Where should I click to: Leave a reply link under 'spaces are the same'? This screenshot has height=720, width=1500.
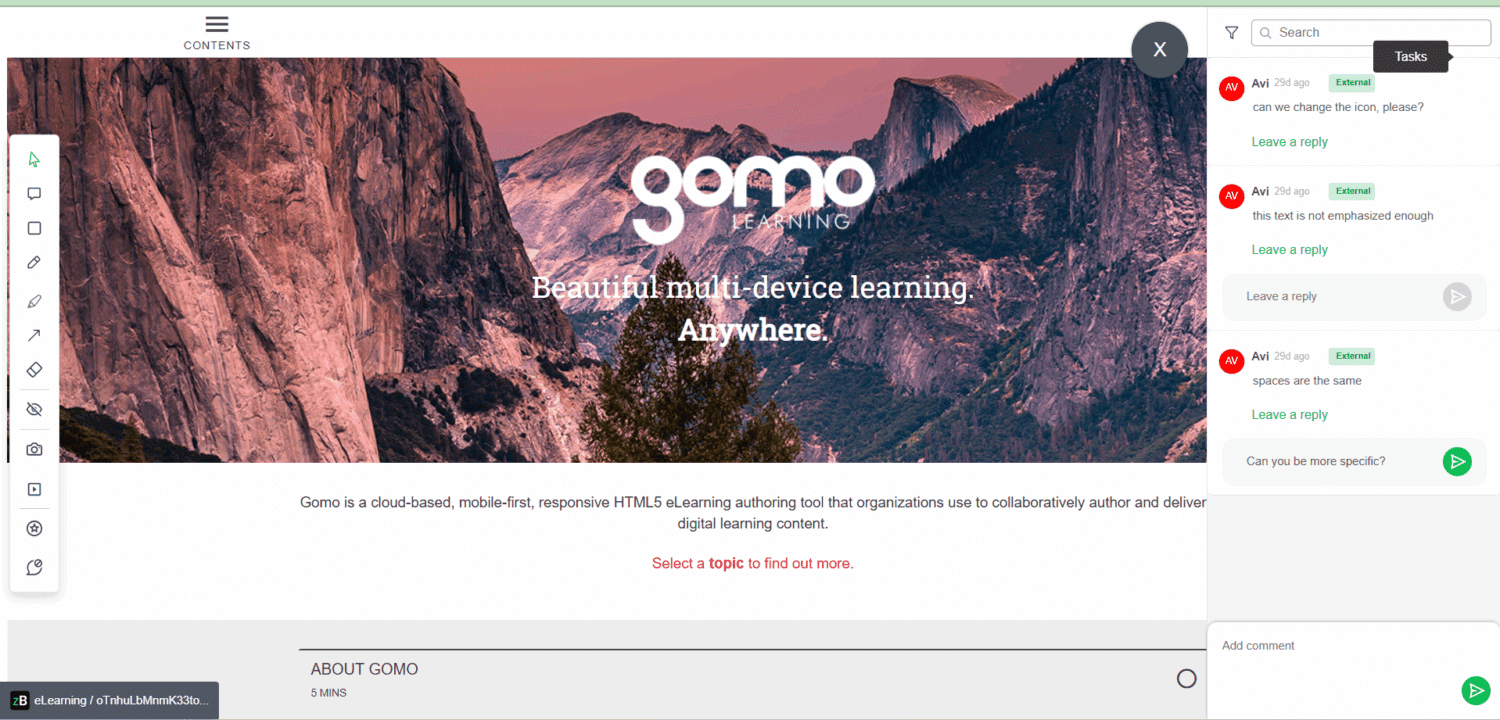click(x=1290, y=415)
